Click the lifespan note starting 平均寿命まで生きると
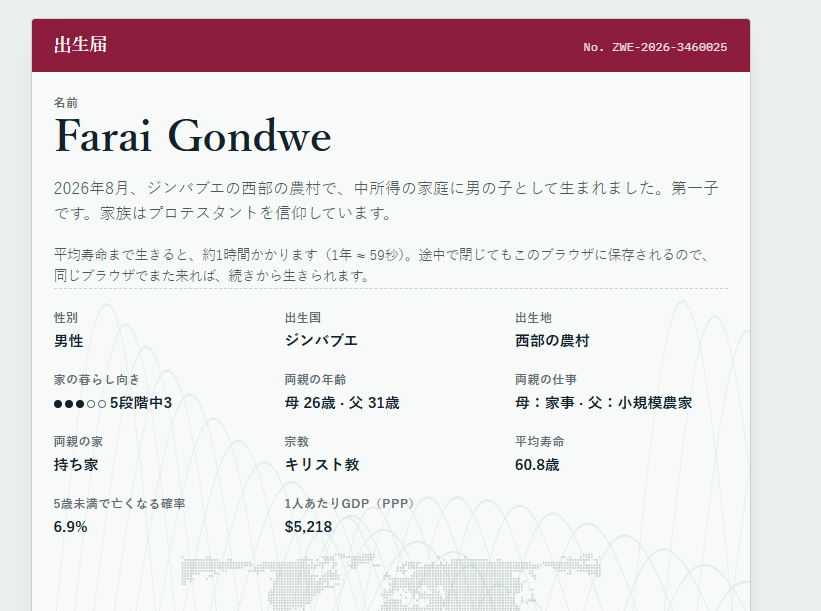The height and width of the screenshot is (611, 821). coord(382,265)
